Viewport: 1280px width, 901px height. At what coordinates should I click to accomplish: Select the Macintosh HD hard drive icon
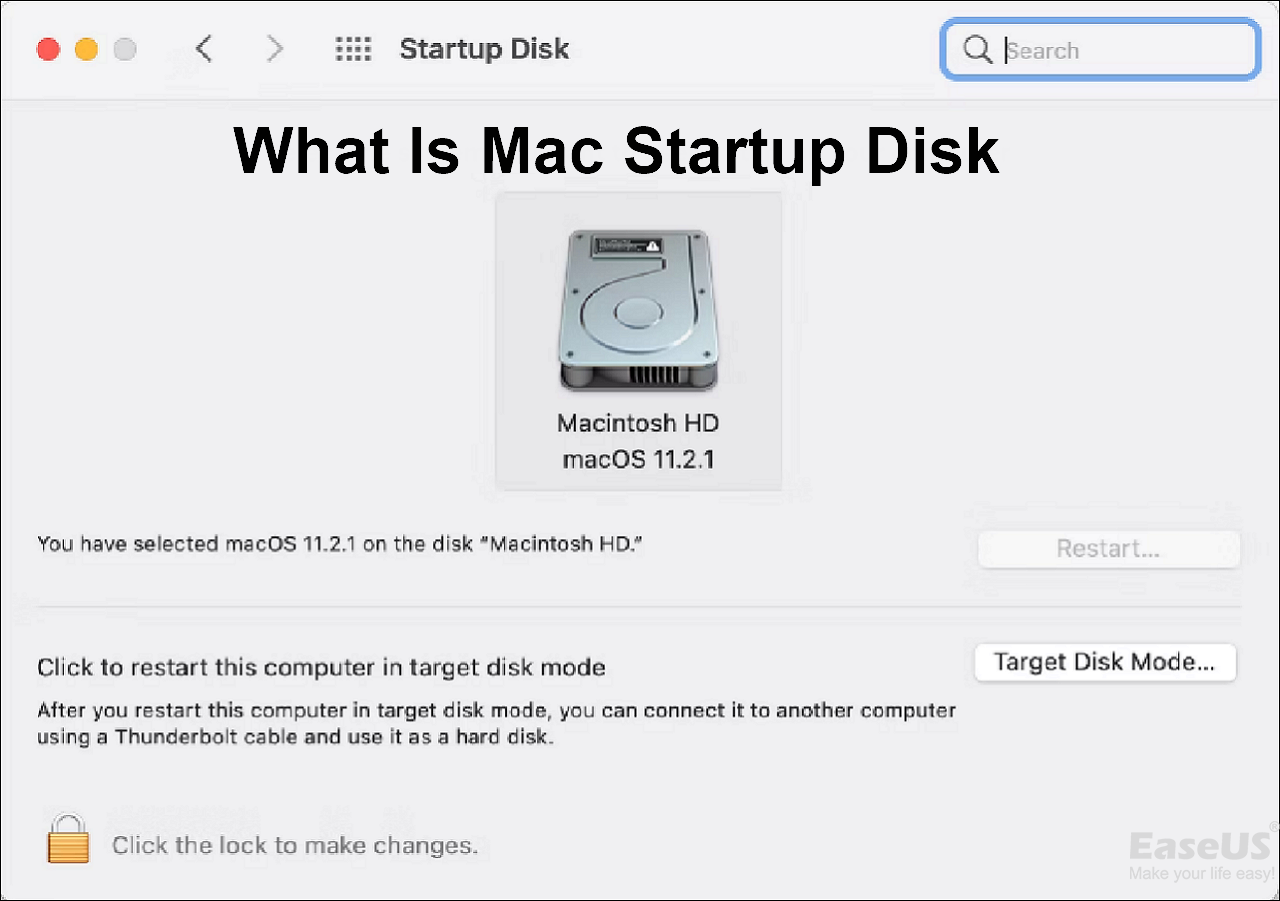click(638, 310)
